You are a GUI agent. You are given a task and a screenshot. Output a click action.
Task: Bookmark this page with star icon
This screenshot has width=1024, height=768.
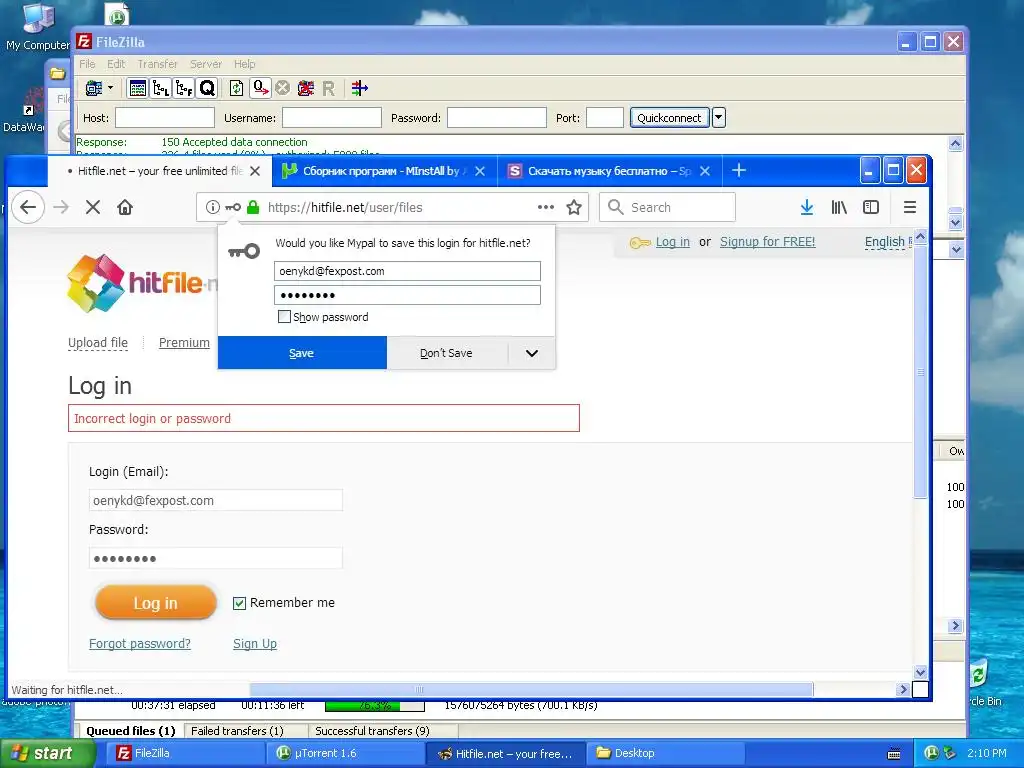click(574, 207)
